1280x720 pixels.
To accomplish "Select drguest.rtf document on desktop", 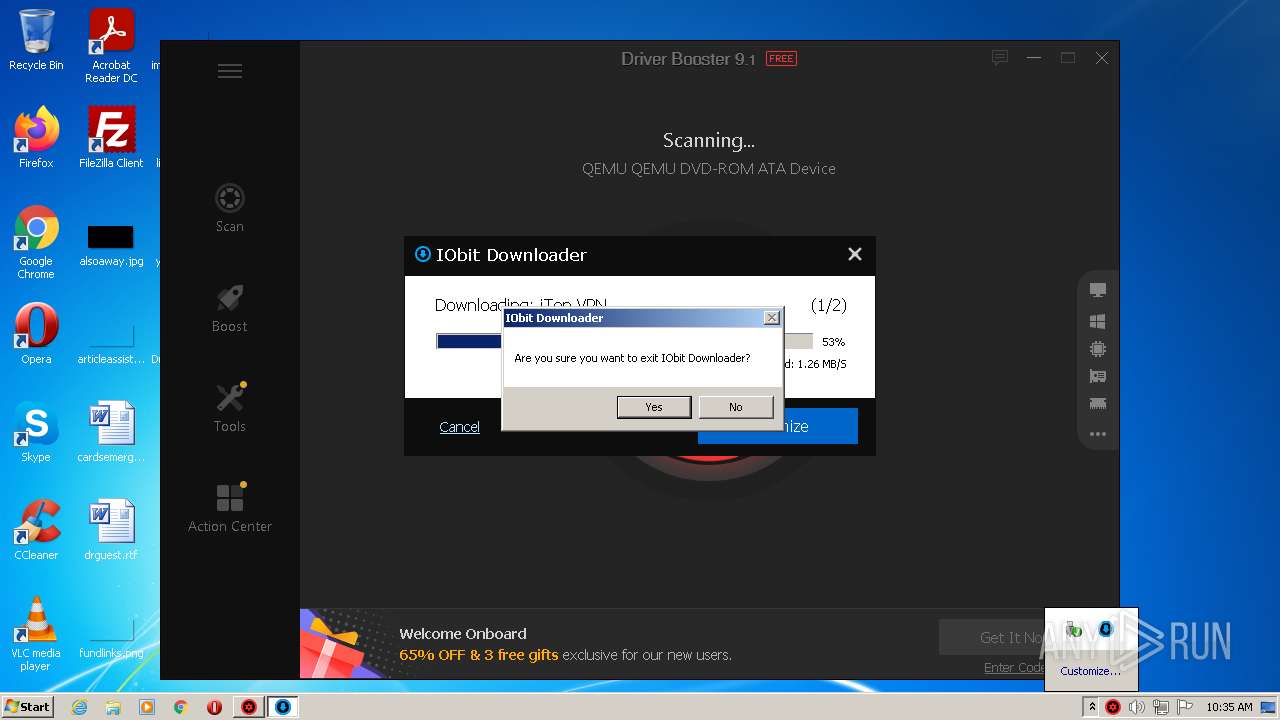I will pos(111,530).
